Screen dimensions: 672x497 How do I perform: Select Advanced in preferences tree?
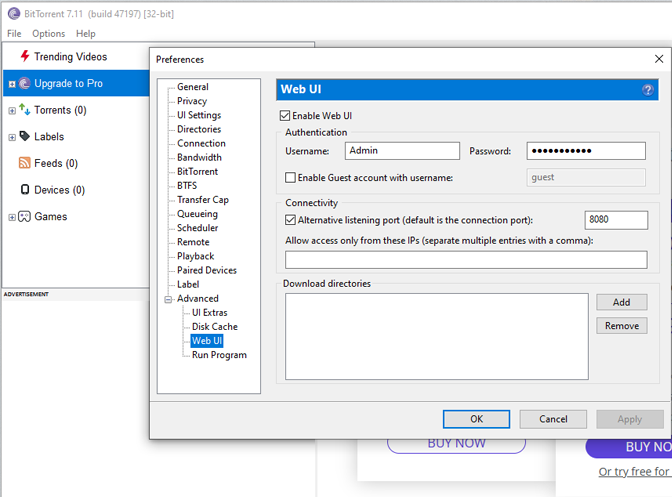[x=198, y=298]
